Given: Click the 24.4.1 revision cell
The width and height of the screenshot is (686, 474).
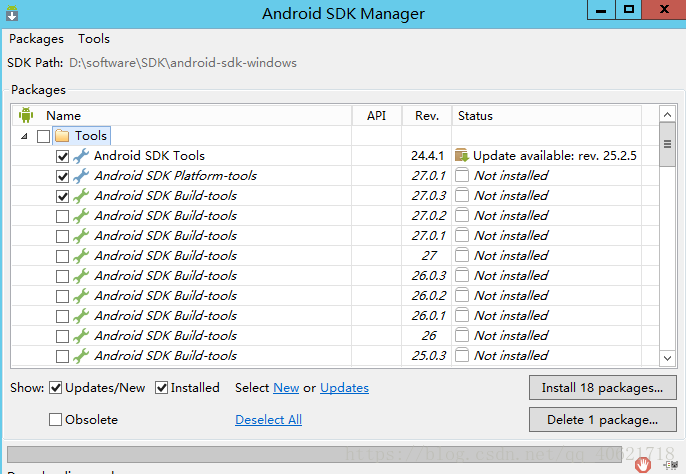Looking at the screenshot, I should point(427,156).
